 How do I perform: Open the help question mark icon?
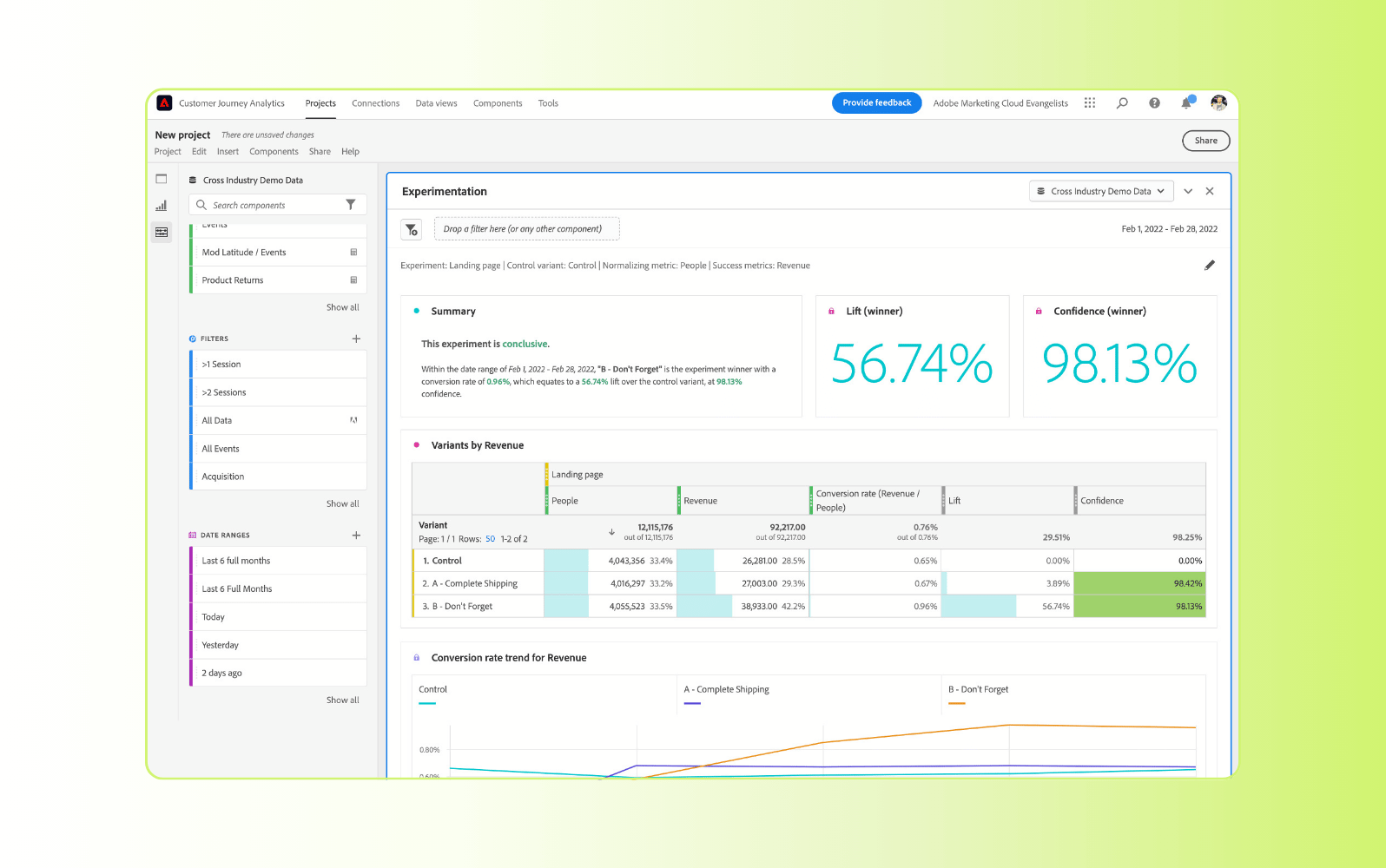click(1154, 102)
